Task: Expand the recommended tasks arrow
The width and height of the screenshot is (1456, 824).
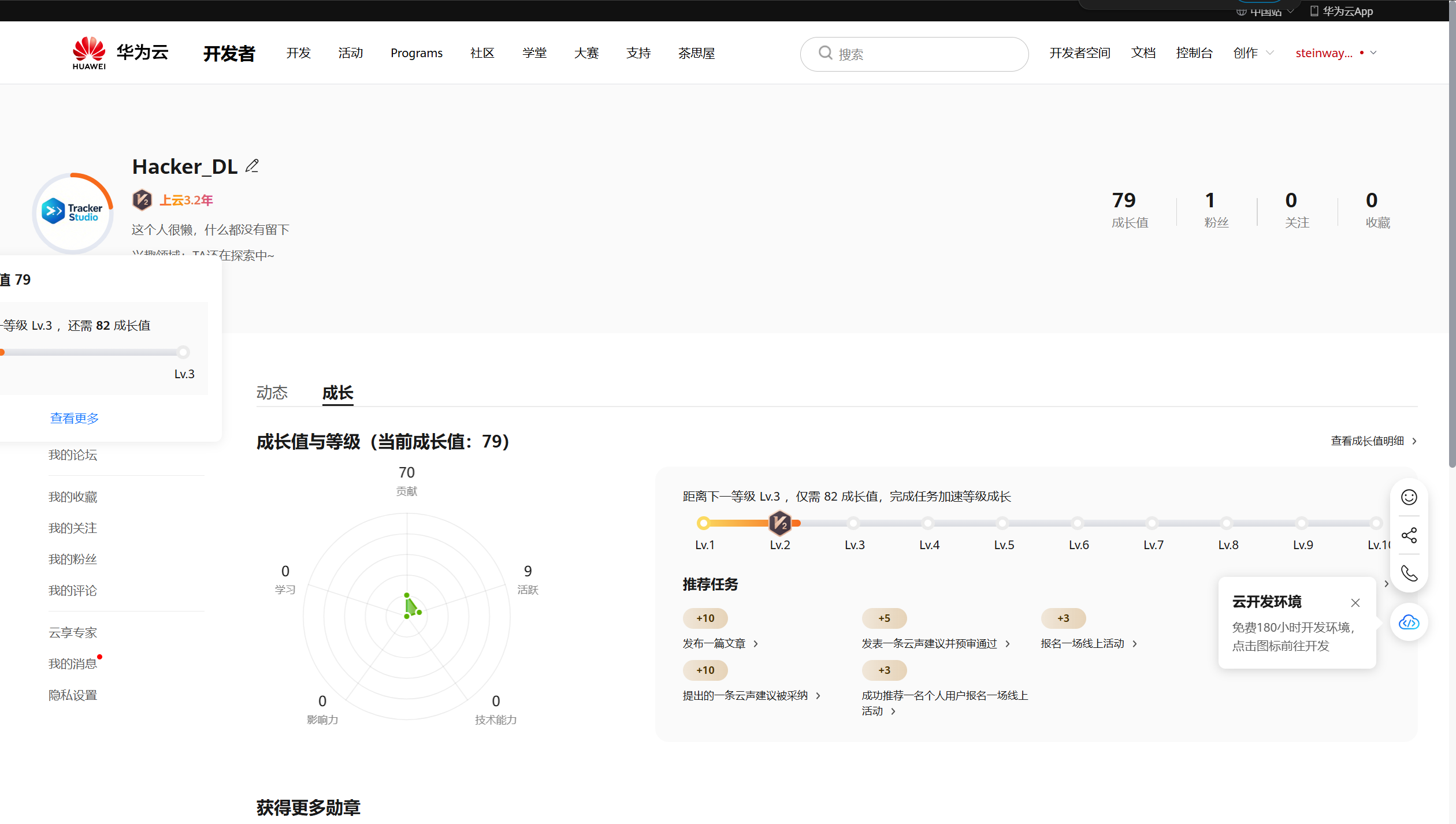Action: pyautogui.click(x=1386, y=584)
